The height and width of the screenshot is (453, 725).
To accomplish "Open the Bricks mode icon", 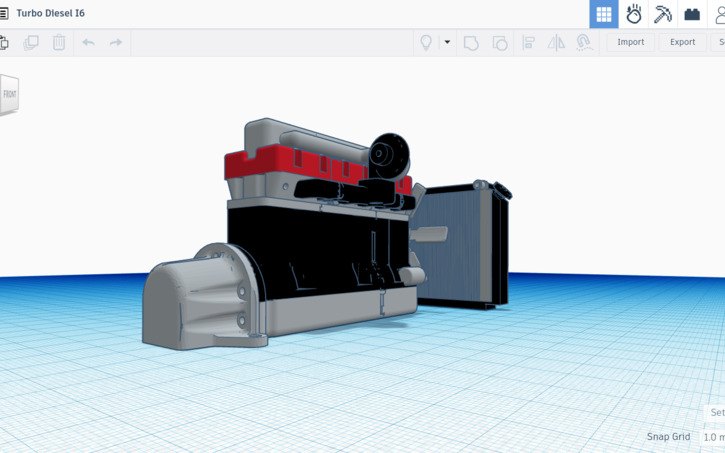I will (x=692, y=14).
